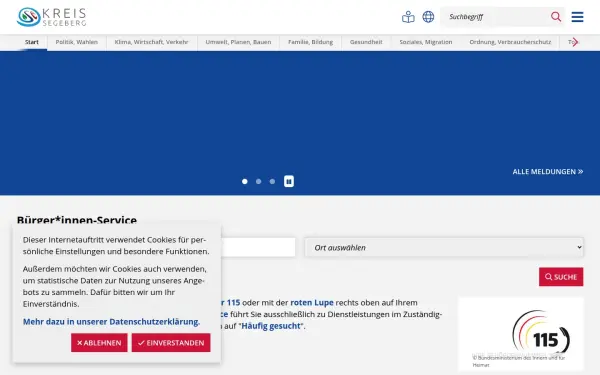
Task: Open the Gesundheit menu
Action: (366, 42)
